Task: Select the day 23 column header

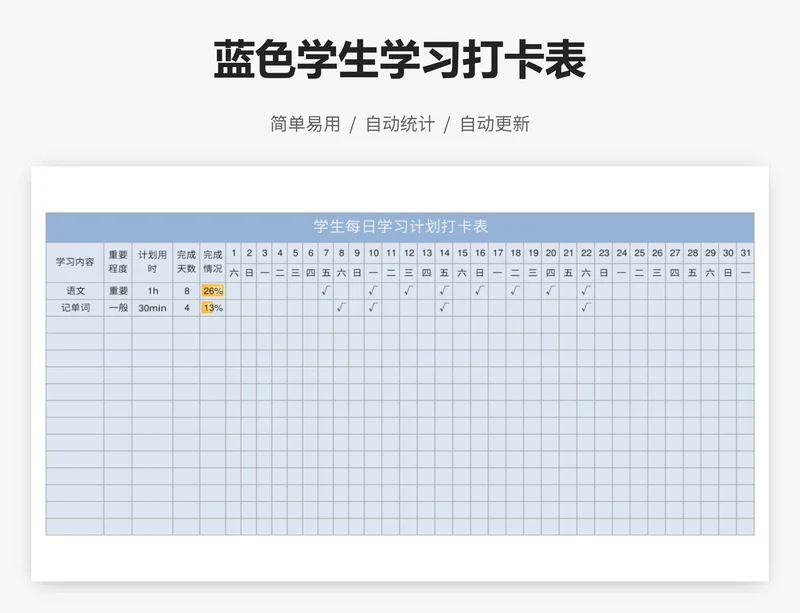Action: [604, 253]
